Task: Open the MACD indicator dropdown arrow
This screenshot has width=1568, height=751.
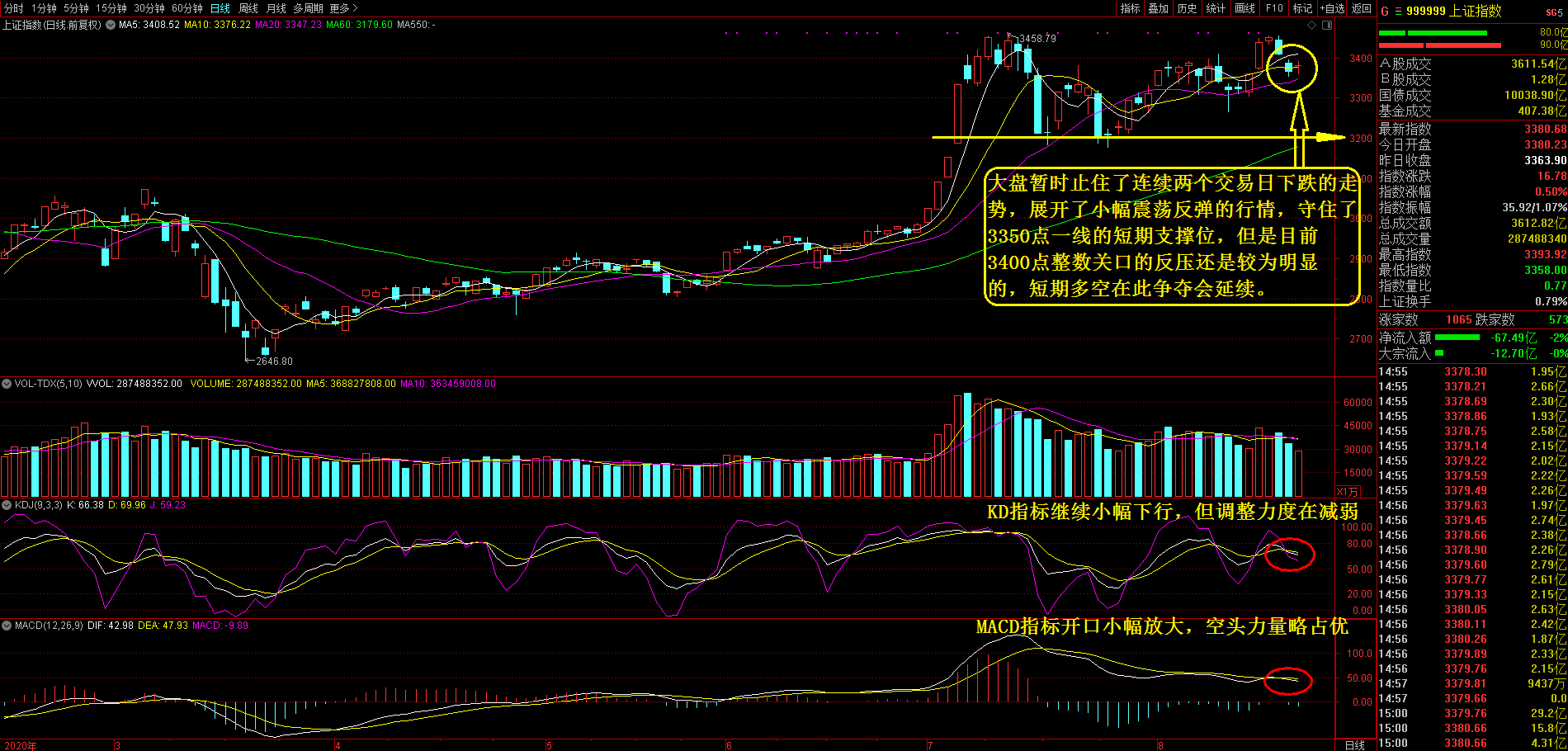Action: (x=7, y=626)
